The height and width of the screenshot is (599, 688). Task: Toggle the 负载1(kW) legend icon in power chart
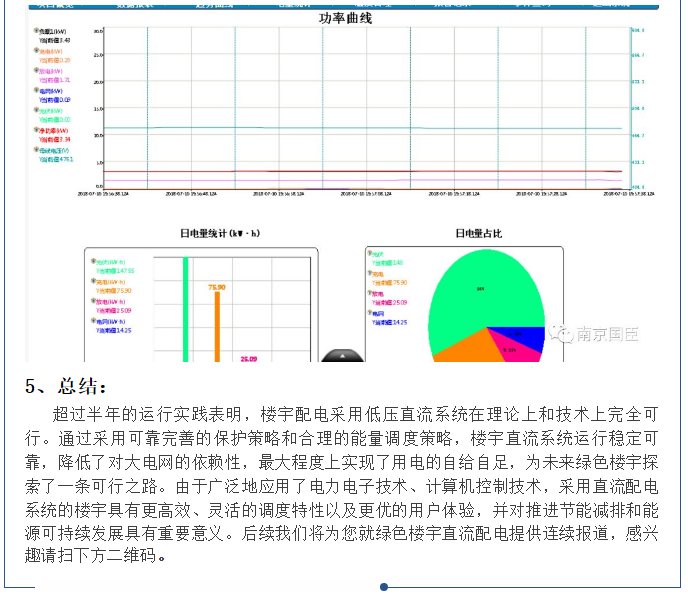pyautogui.click(x=37, y=32)
